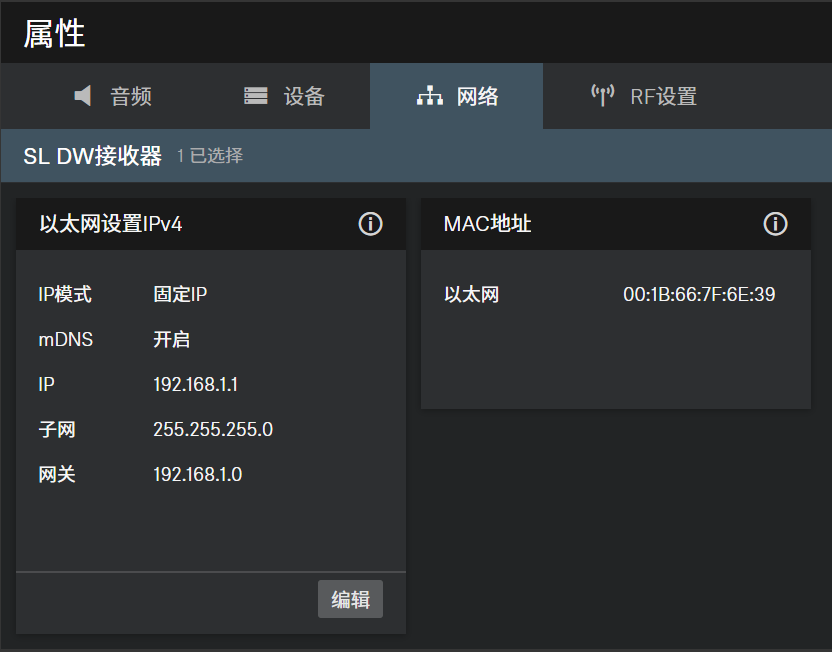The image size is (832, 652).
Task: Click the MAC地址 panel header text
Action: 487,224
